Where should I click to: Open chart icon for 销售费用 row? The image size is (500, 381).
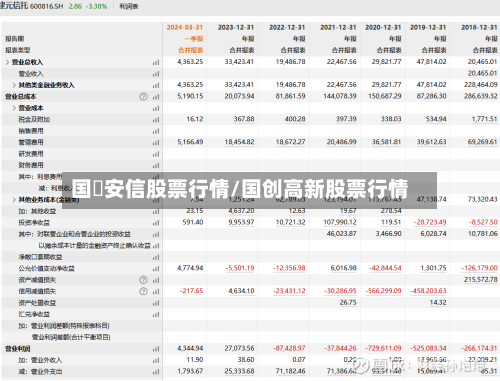pyautogui.click(x=156, y=131)
